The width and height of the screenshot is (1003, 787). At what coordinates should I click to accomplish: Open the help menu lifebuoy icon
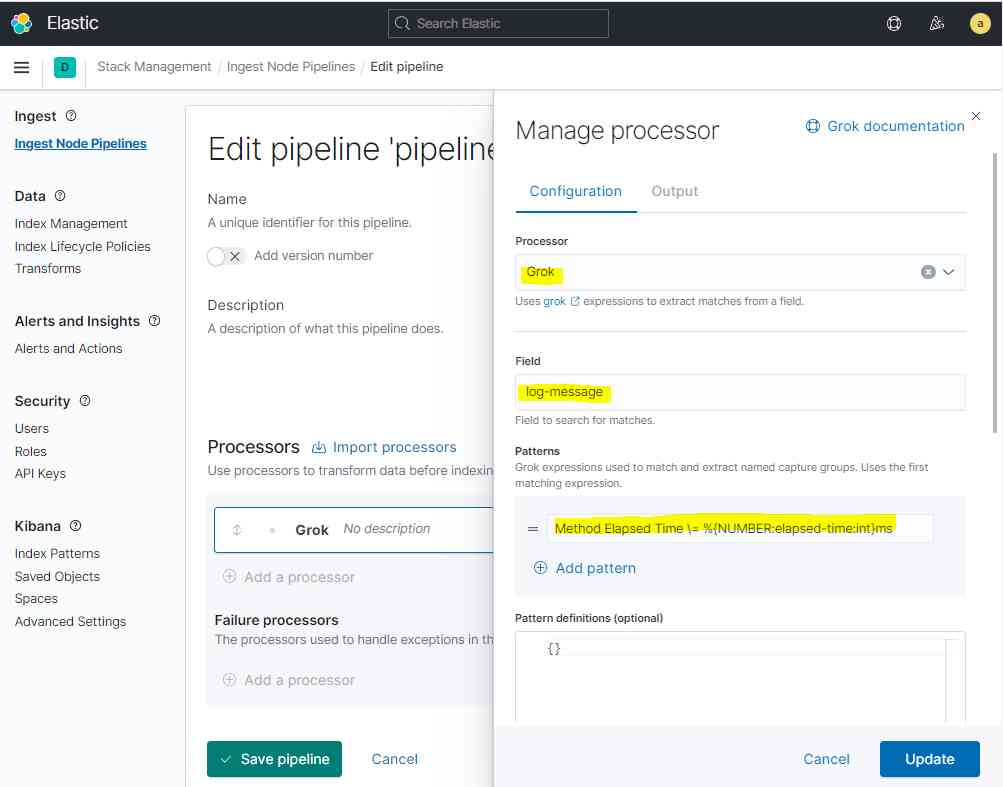pos(894,24)
